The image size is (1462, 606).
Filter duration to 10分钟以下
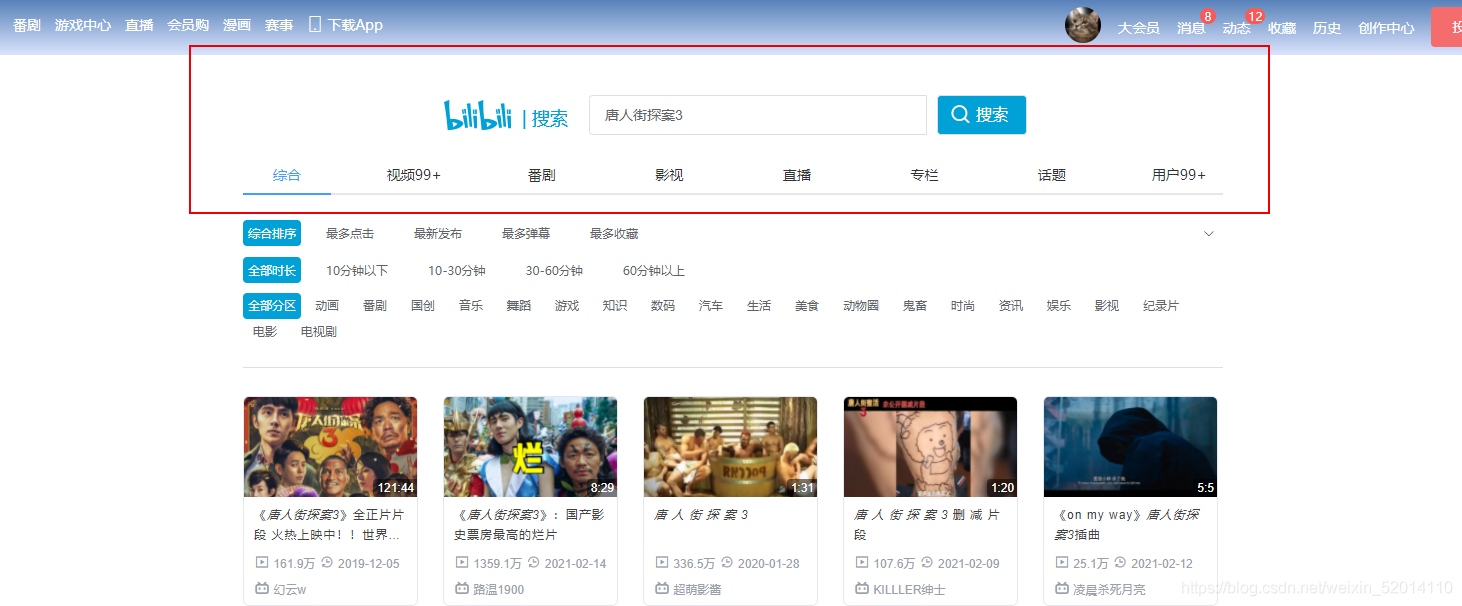(x=357, y=270)
